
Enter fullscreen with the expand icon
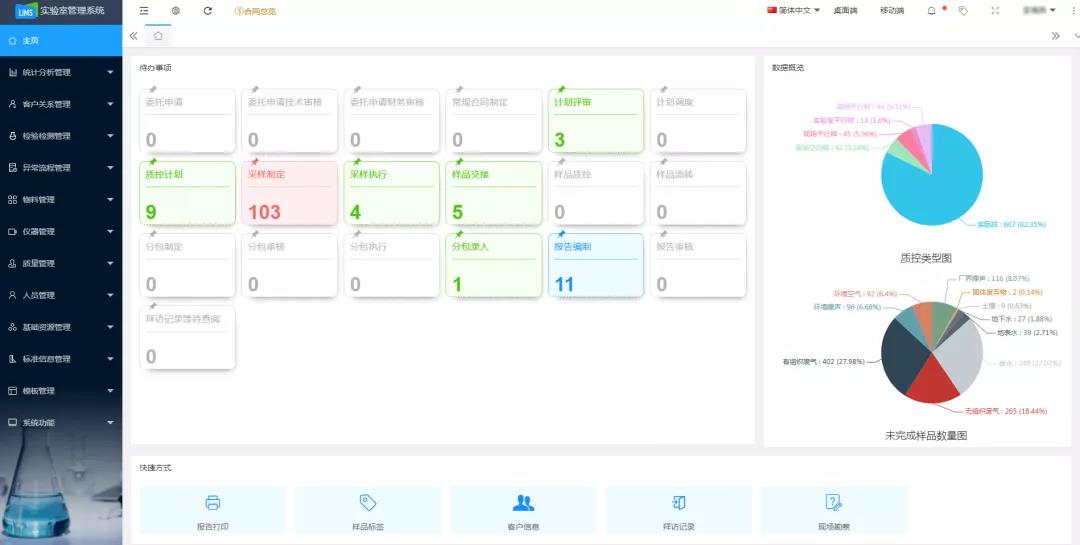coord(994,11)
